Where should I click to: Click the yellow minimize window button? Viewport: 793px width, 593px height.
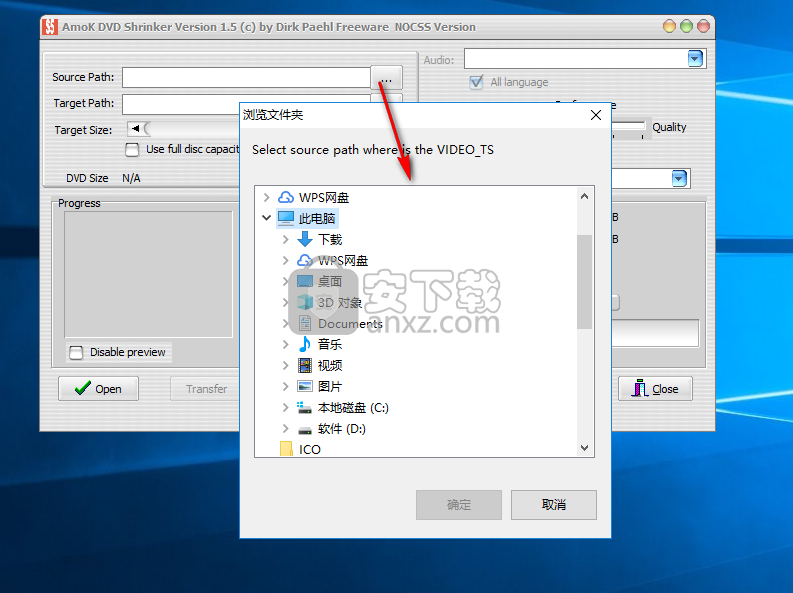(x=669, y=26)
